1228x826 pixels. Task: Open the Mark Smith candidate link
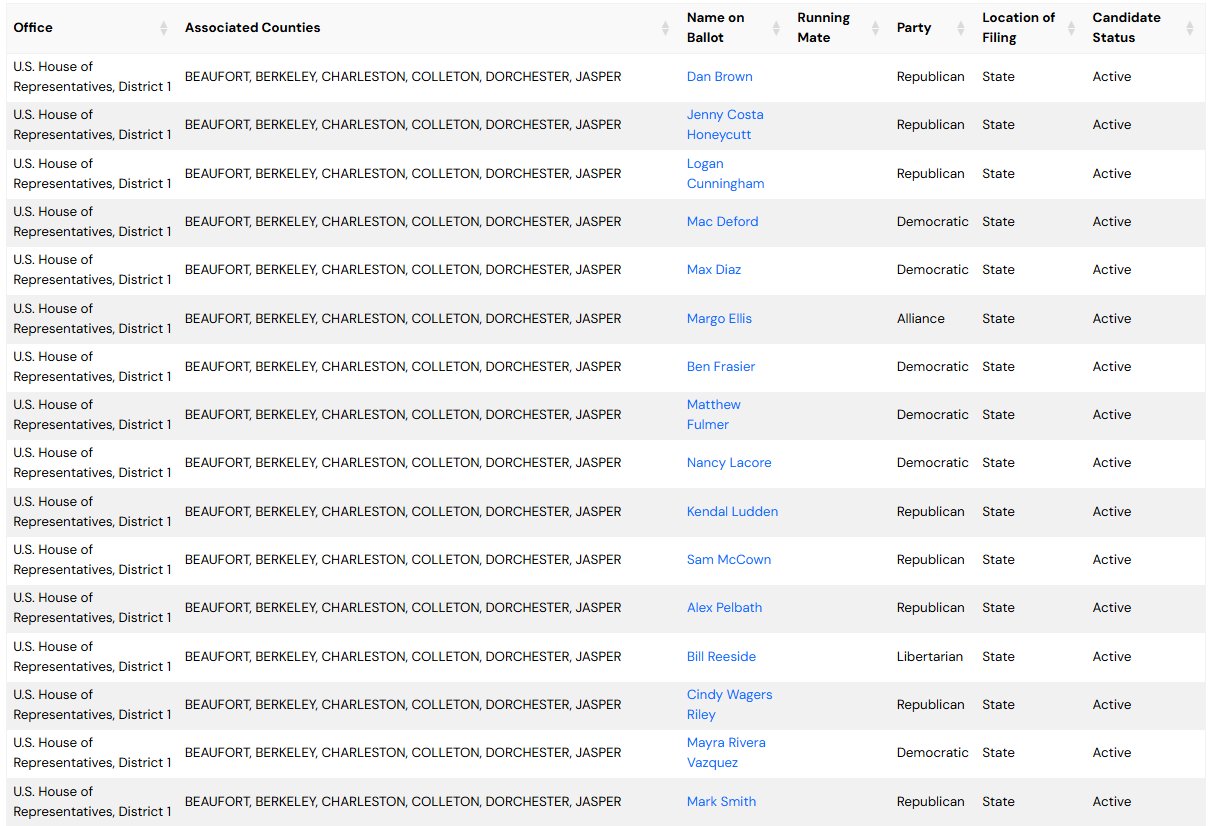721,802
